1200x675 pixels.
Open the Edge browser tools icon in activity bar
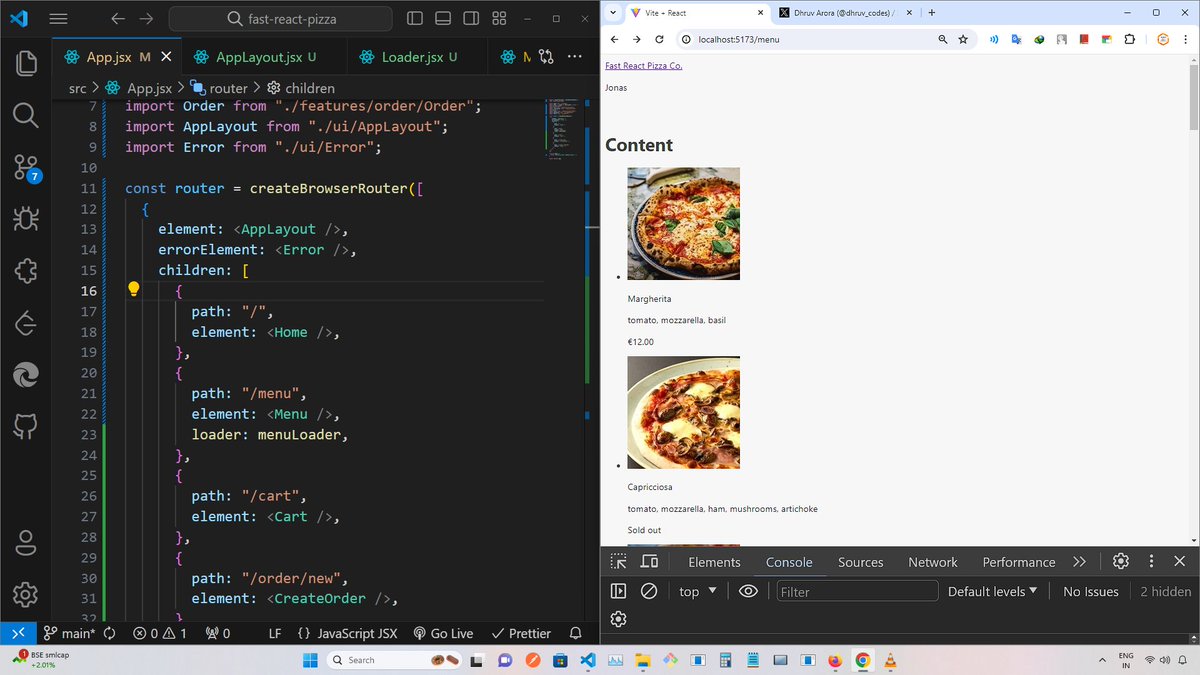[x=26, y=375]
